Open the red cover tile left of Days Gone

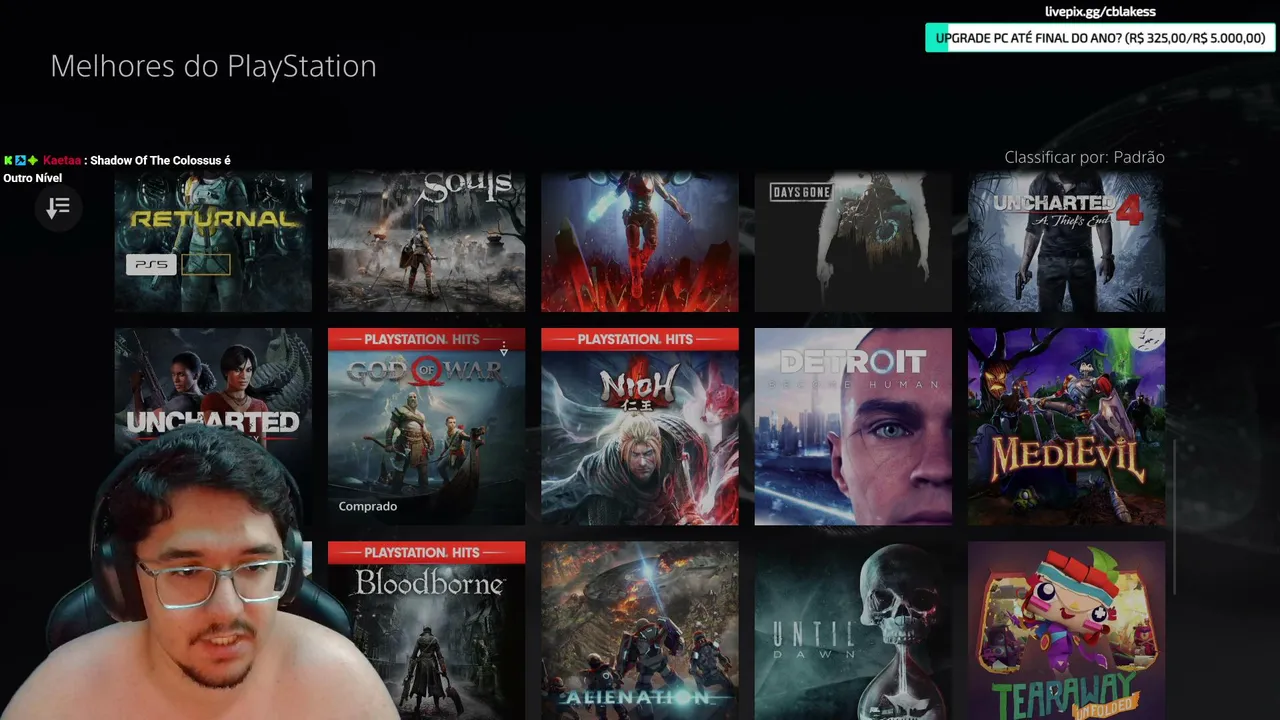click(x=640, y=241)
